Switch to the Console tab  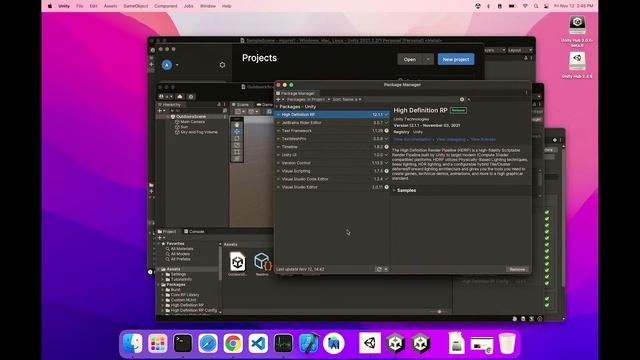[x=194, y=231]
